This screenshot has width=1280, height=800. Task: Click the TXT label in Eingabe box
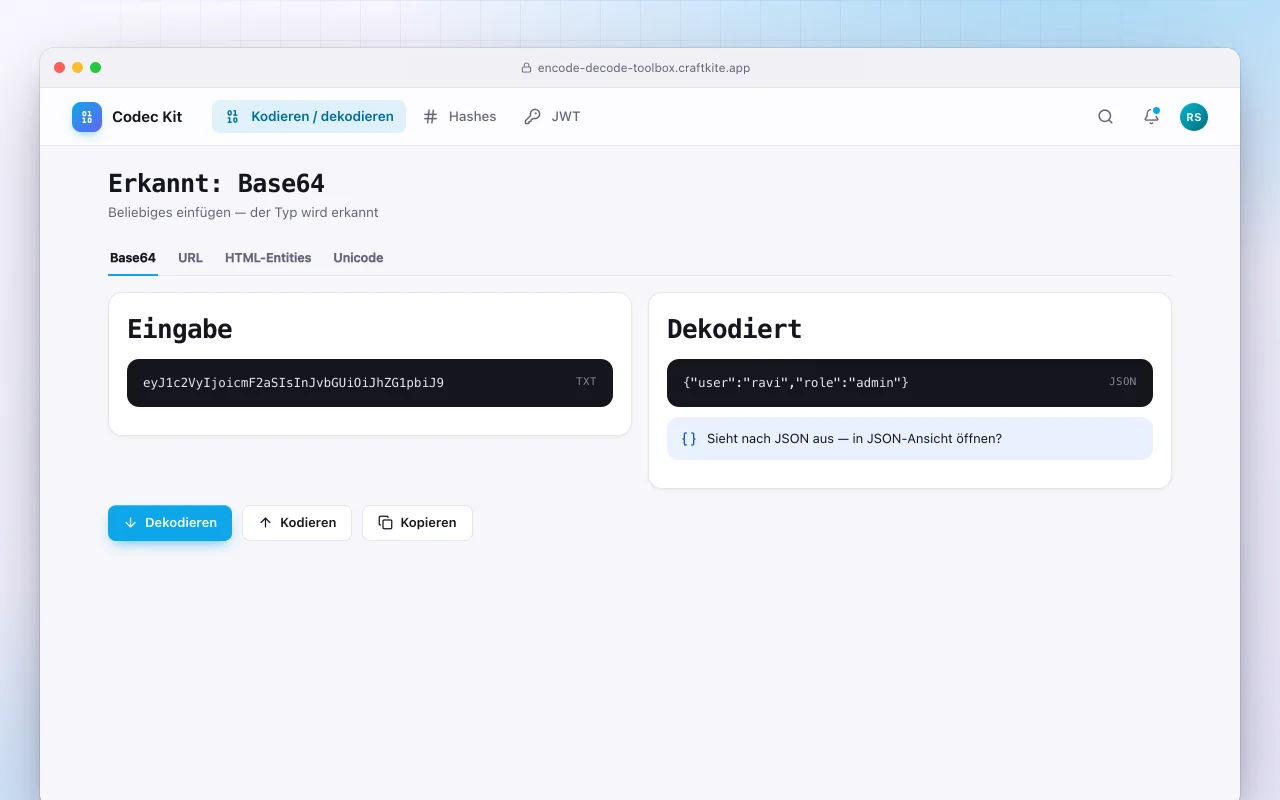[586, 382]
